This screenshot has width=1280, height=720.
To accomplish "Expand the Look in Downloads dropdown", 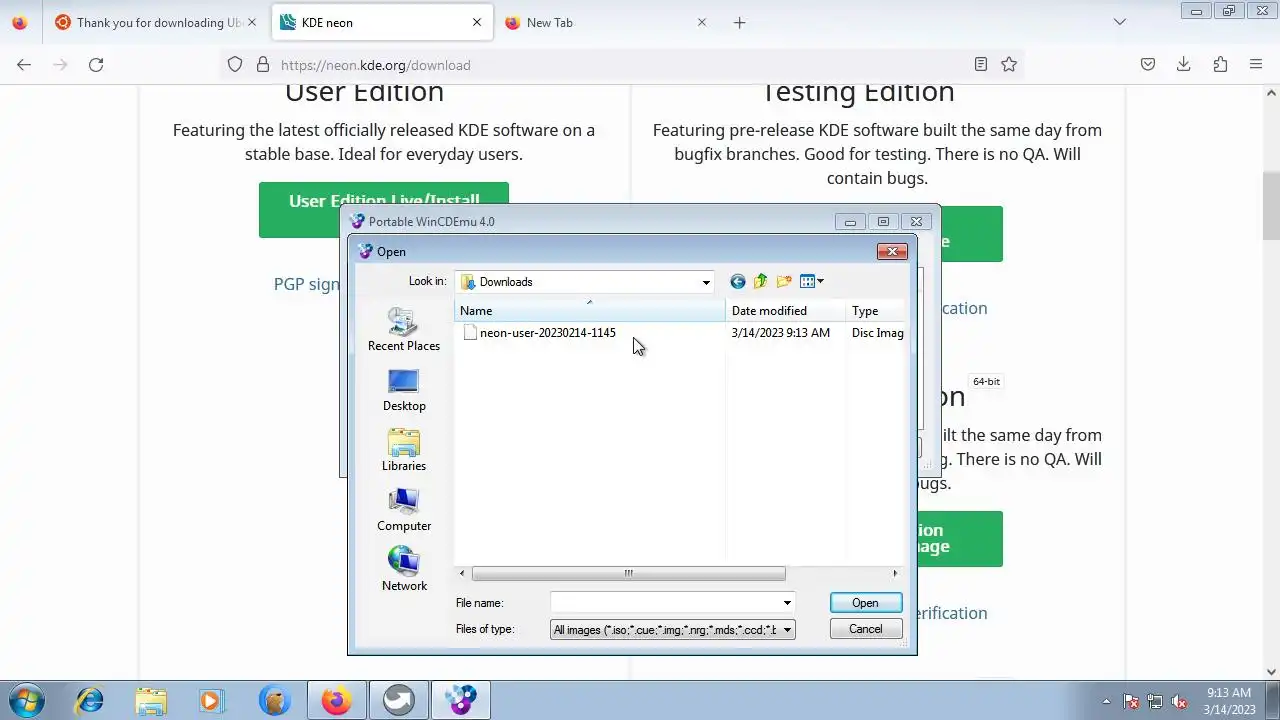I will [706, 282].
